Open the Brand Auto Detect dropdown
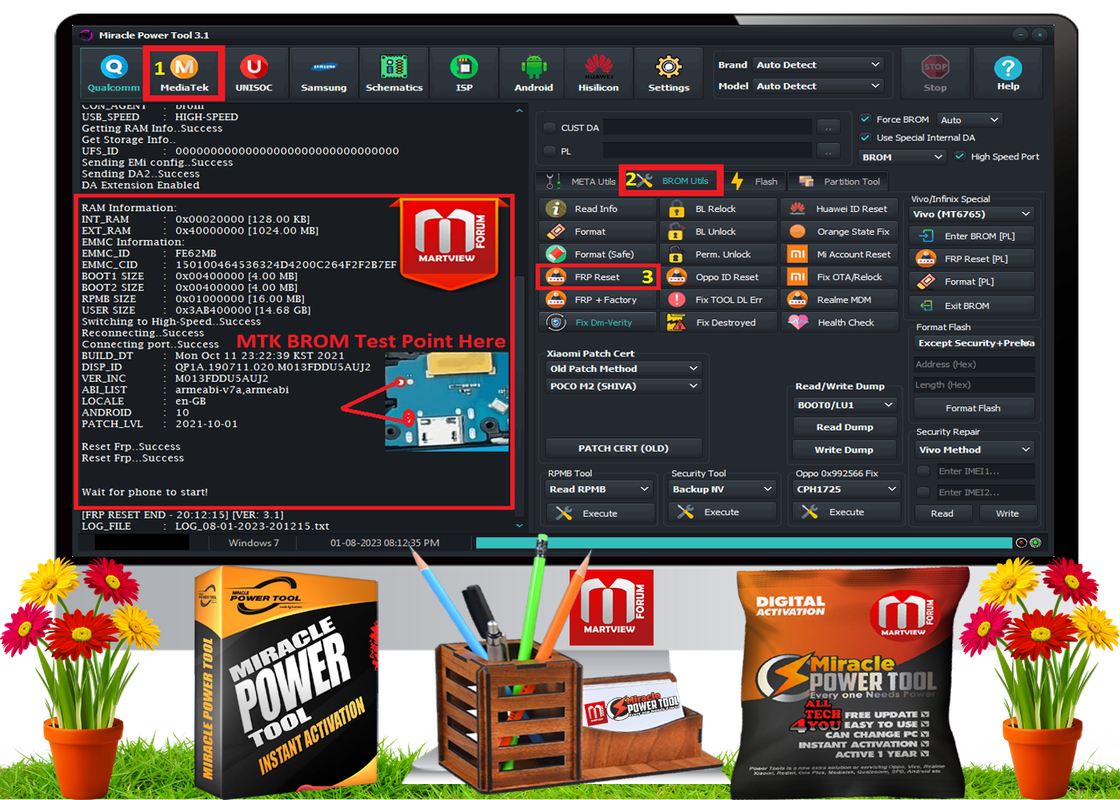Screen dimensions: 1120x800 (818, 65)
